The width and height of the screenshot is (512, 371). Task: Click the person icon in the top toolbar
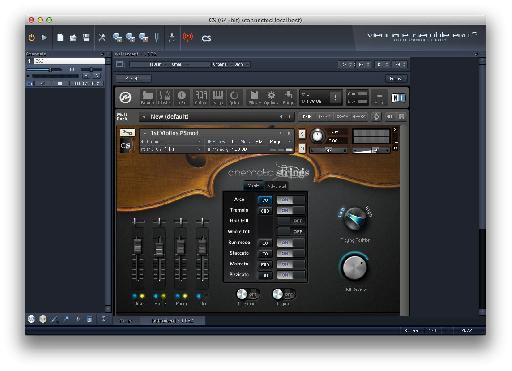point(172,38)
